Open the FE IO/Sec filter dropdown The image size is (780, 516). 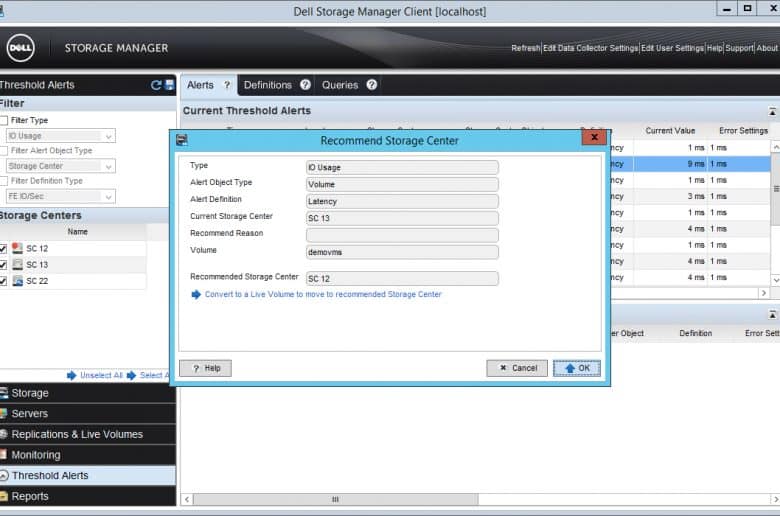[x=61, y=197]
